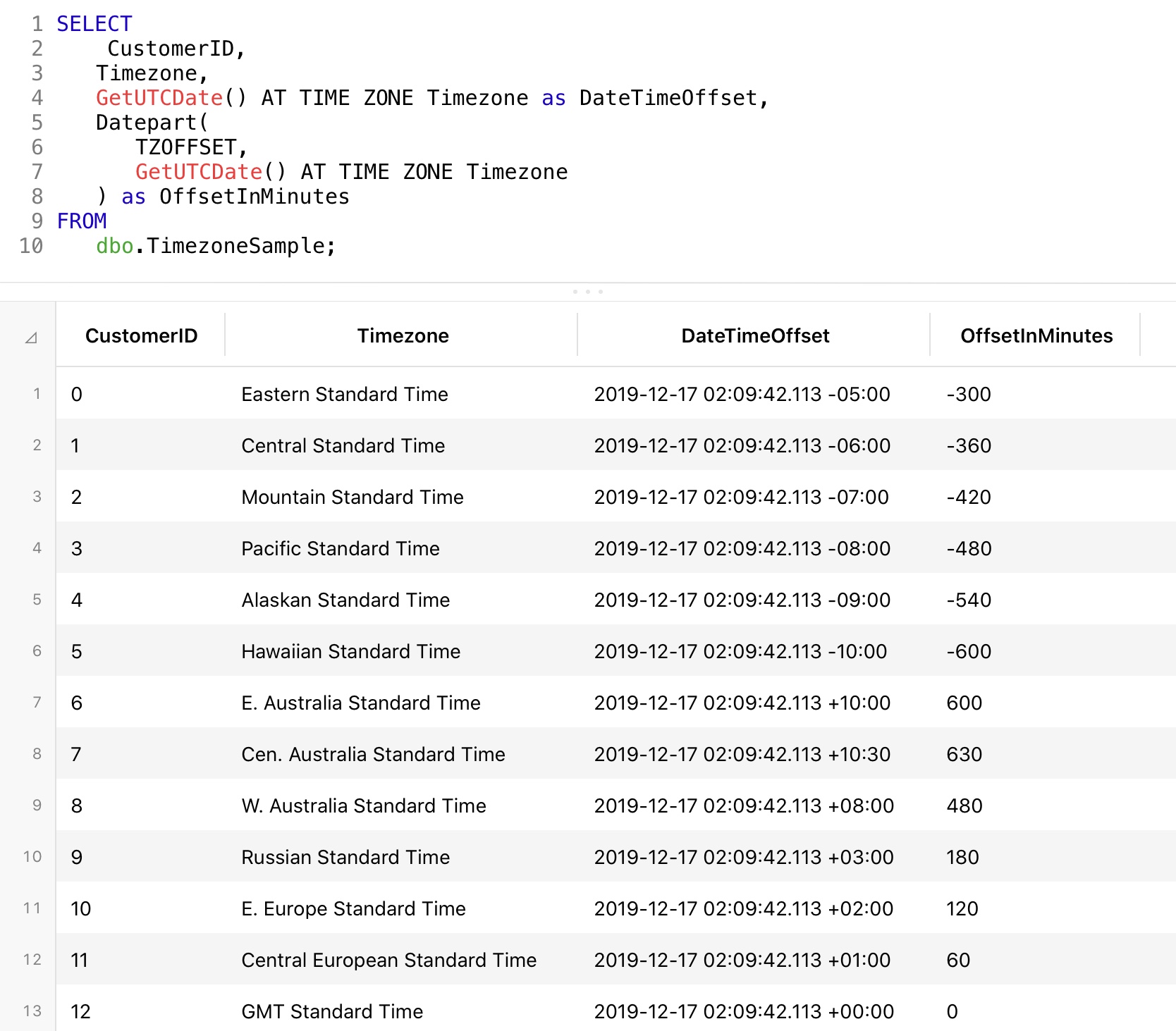Click the FROM keyword in the query

tap(82, 221)
